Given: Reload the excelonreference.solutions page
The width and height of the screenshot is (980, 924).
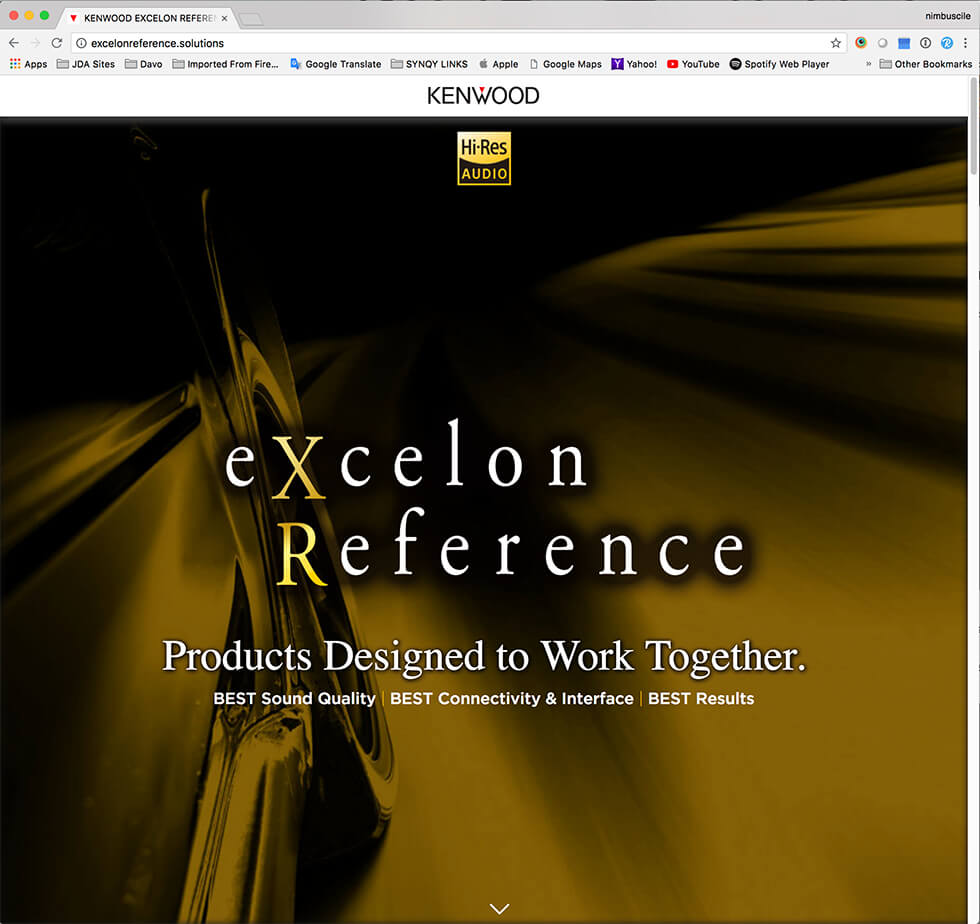Looking at the screenshot, I should pyautogui.click(x=57, y=43).
